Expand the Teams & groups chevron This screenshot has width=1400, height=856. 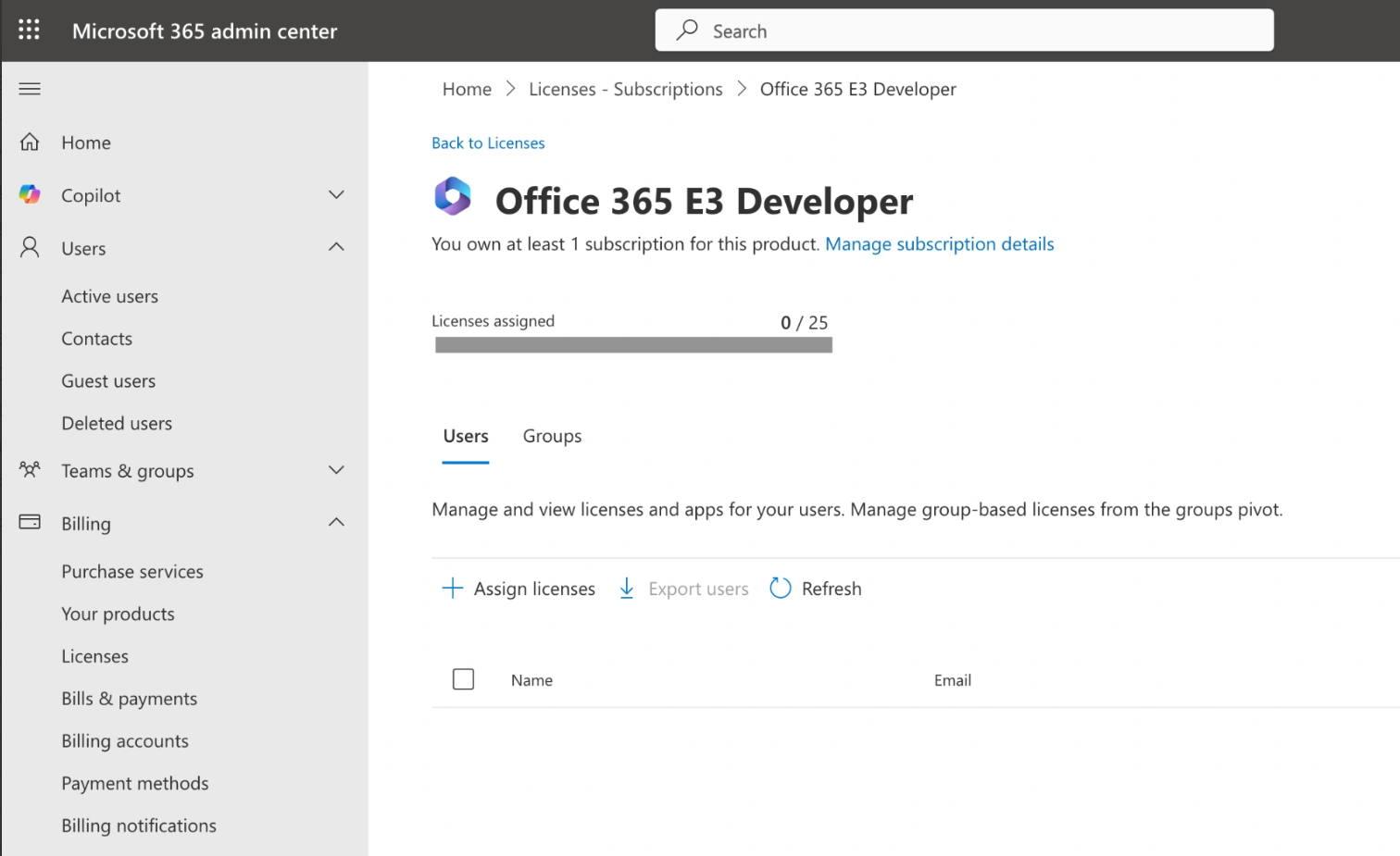click(336, 470)
